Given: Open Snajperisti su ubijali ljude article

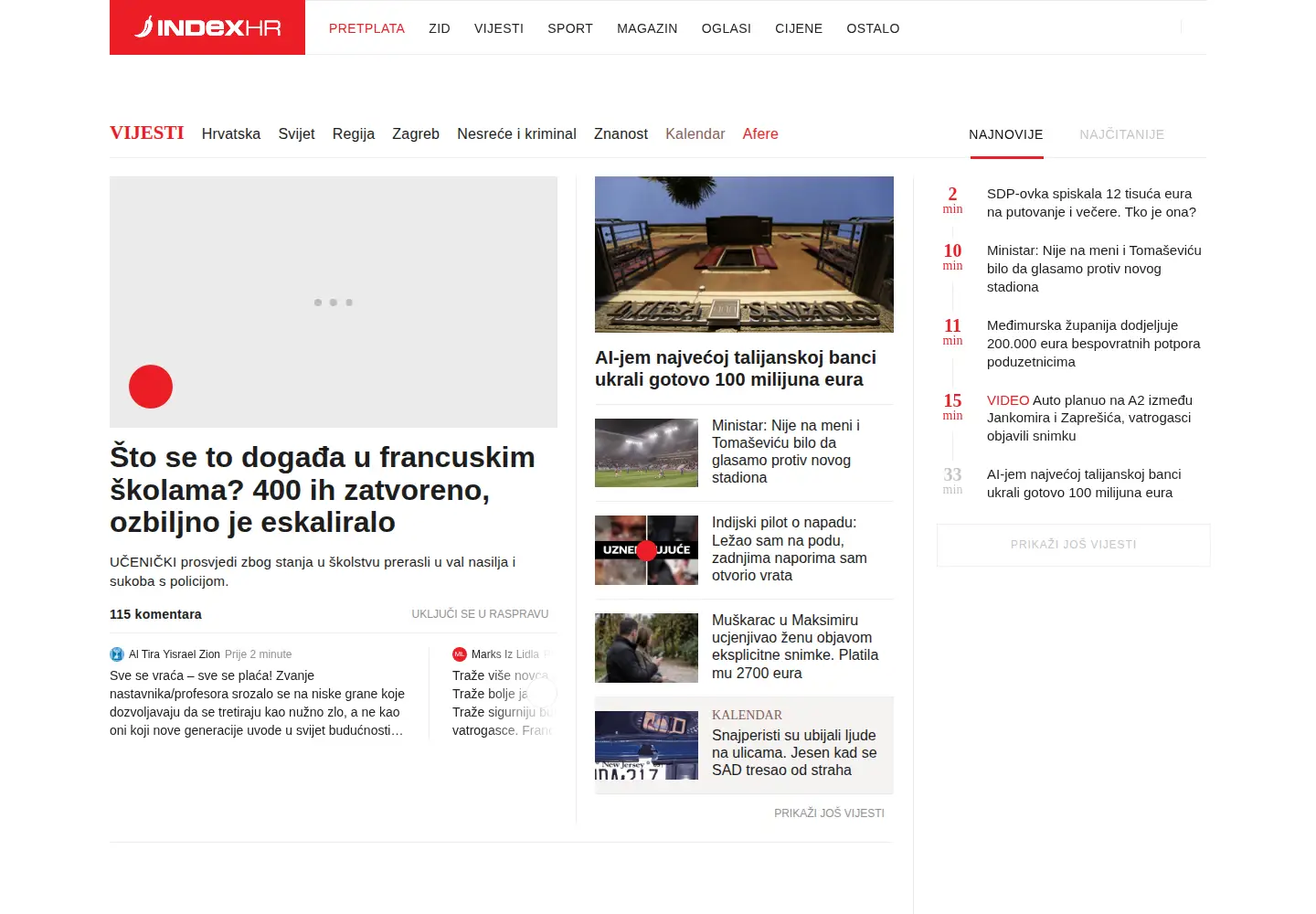Looking at the screenshot, I should [x=794, y=752].
